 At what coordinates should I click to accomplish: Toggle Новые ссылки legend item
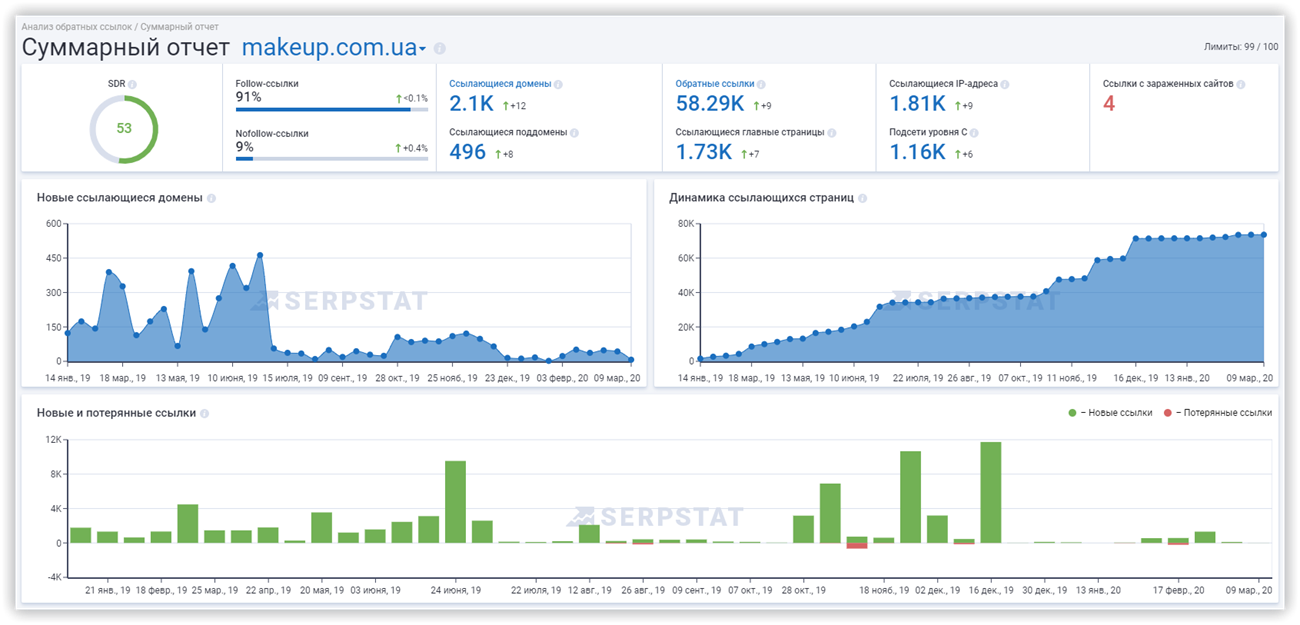(x=1110, y=413)
